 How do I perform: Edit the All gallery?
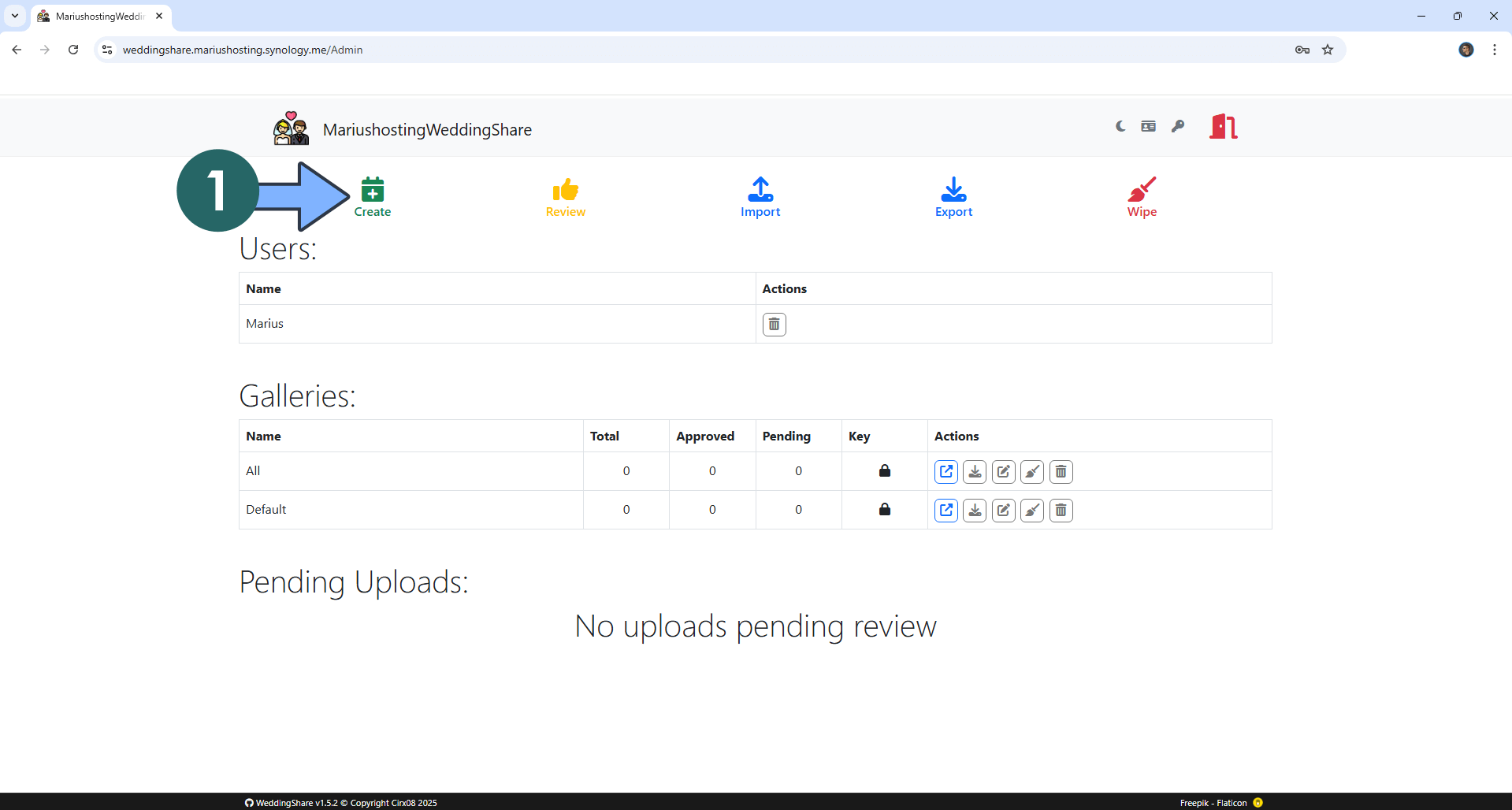coord(1004,472)
